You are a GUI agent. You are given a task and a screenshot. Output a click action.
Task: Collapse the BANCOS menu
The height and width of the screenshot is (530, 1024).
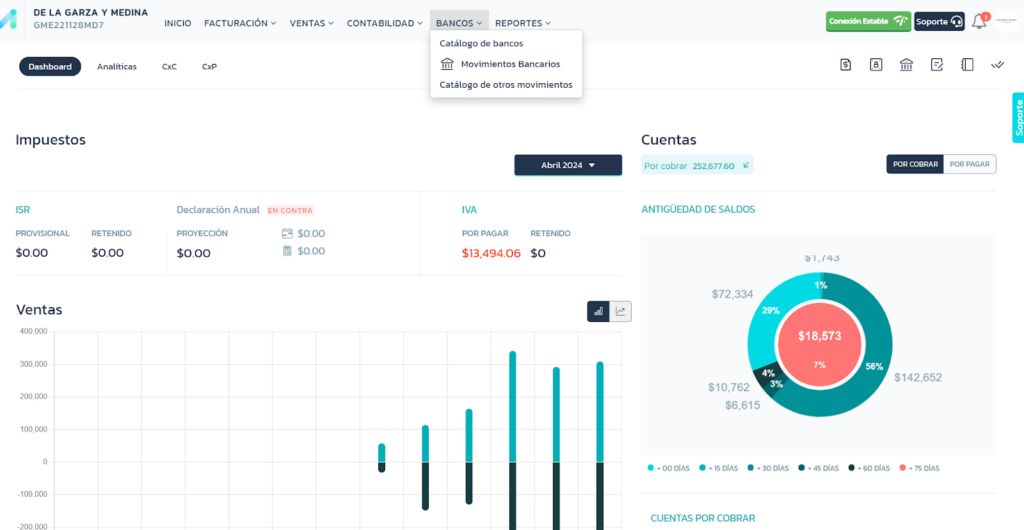(459, 23)
